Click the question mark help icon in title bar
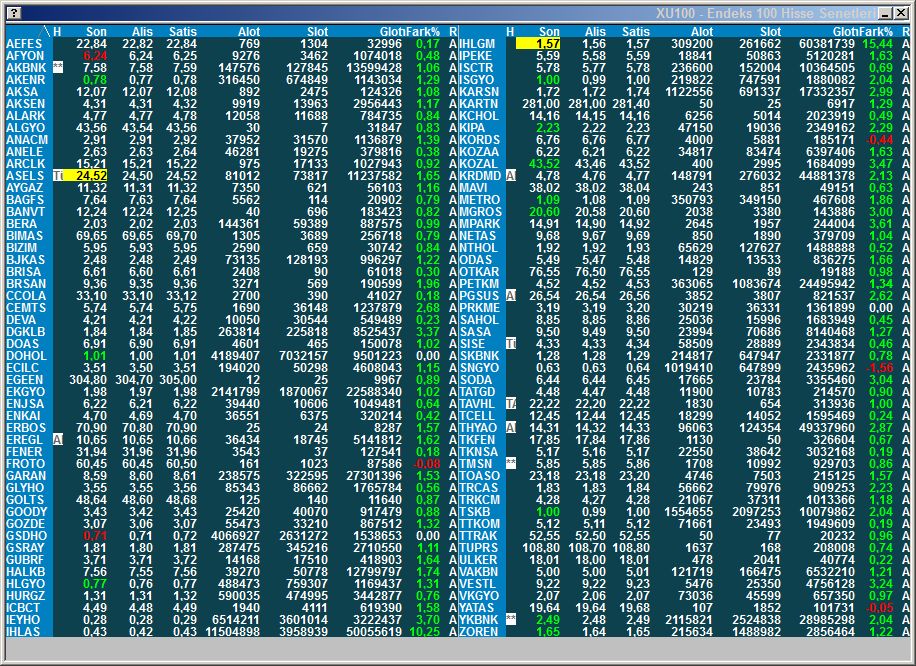This screenshot has width=916, height=666. (x=14, y=13)
